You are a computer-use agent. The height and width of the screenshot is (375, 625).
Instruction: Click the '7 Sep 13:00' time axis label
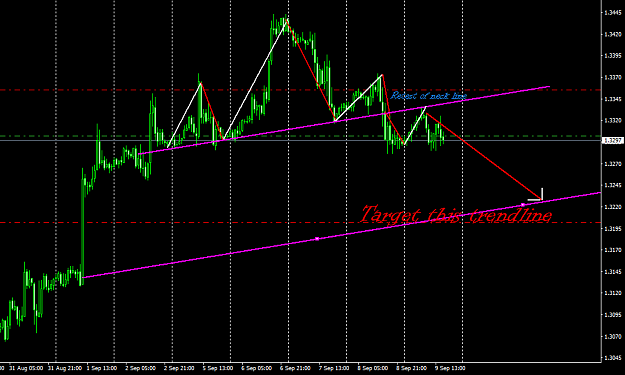pos(334,368)
